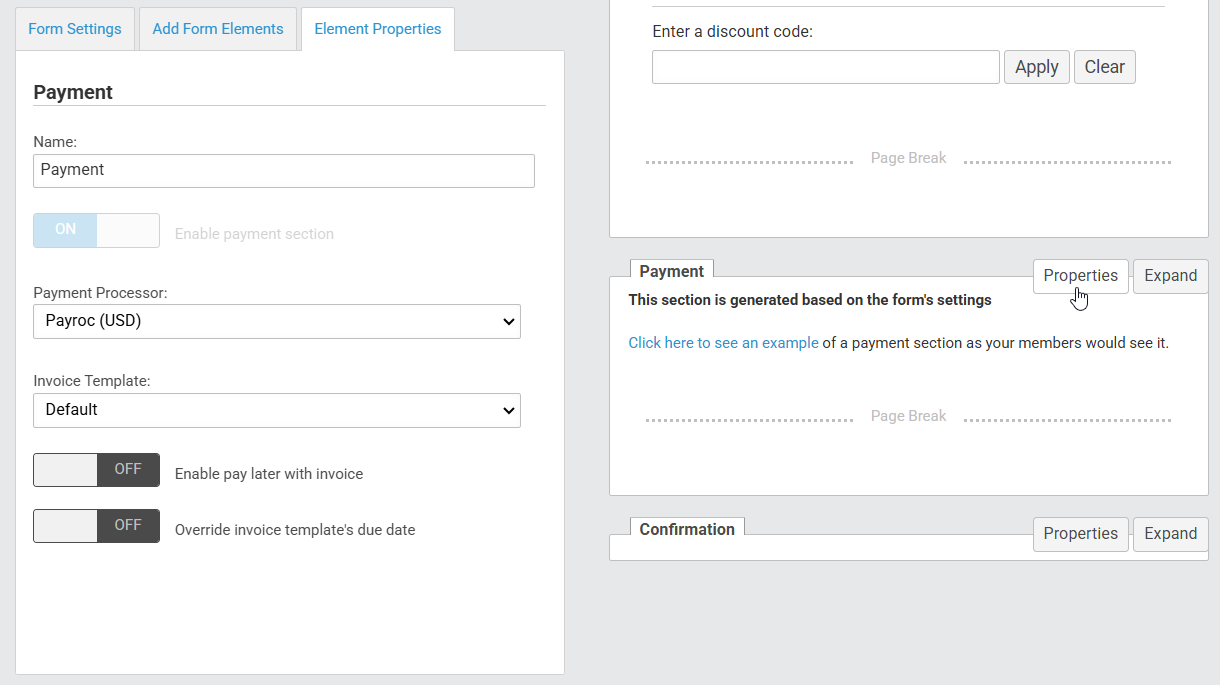Open Properties for the Confirmation section
This screenshot has width=1220, height=685.
click(1080, 534)
